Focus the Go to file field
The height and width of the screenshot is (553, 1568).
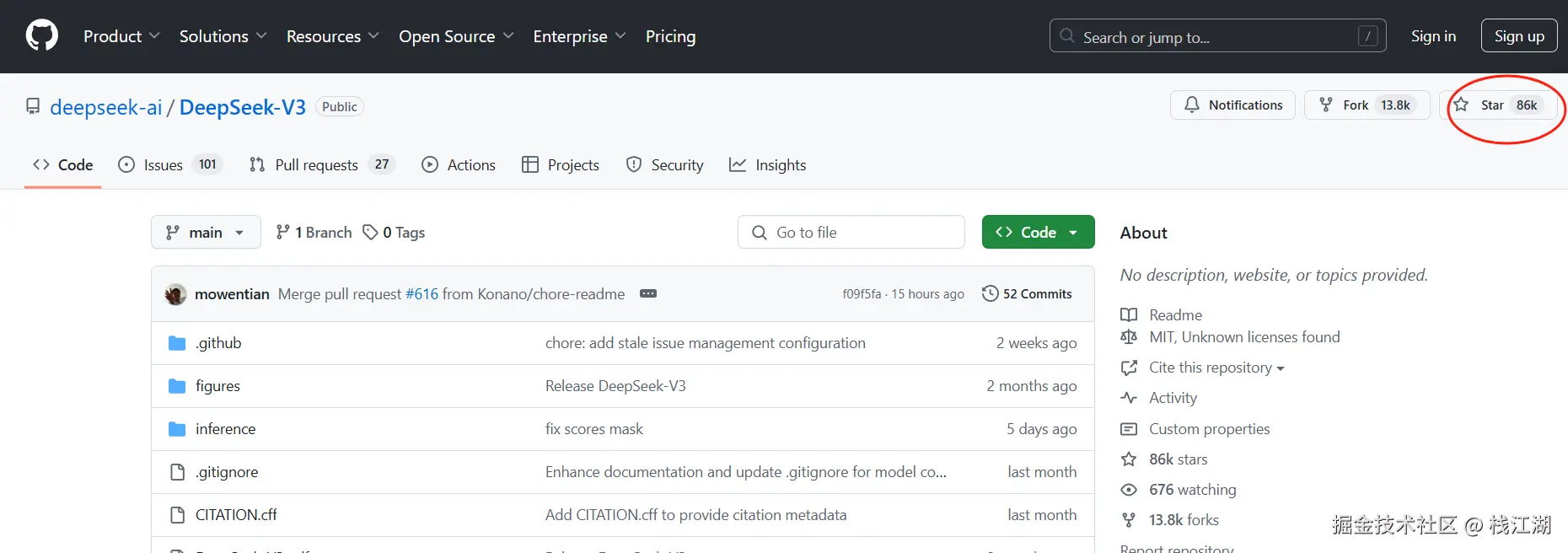851,233
